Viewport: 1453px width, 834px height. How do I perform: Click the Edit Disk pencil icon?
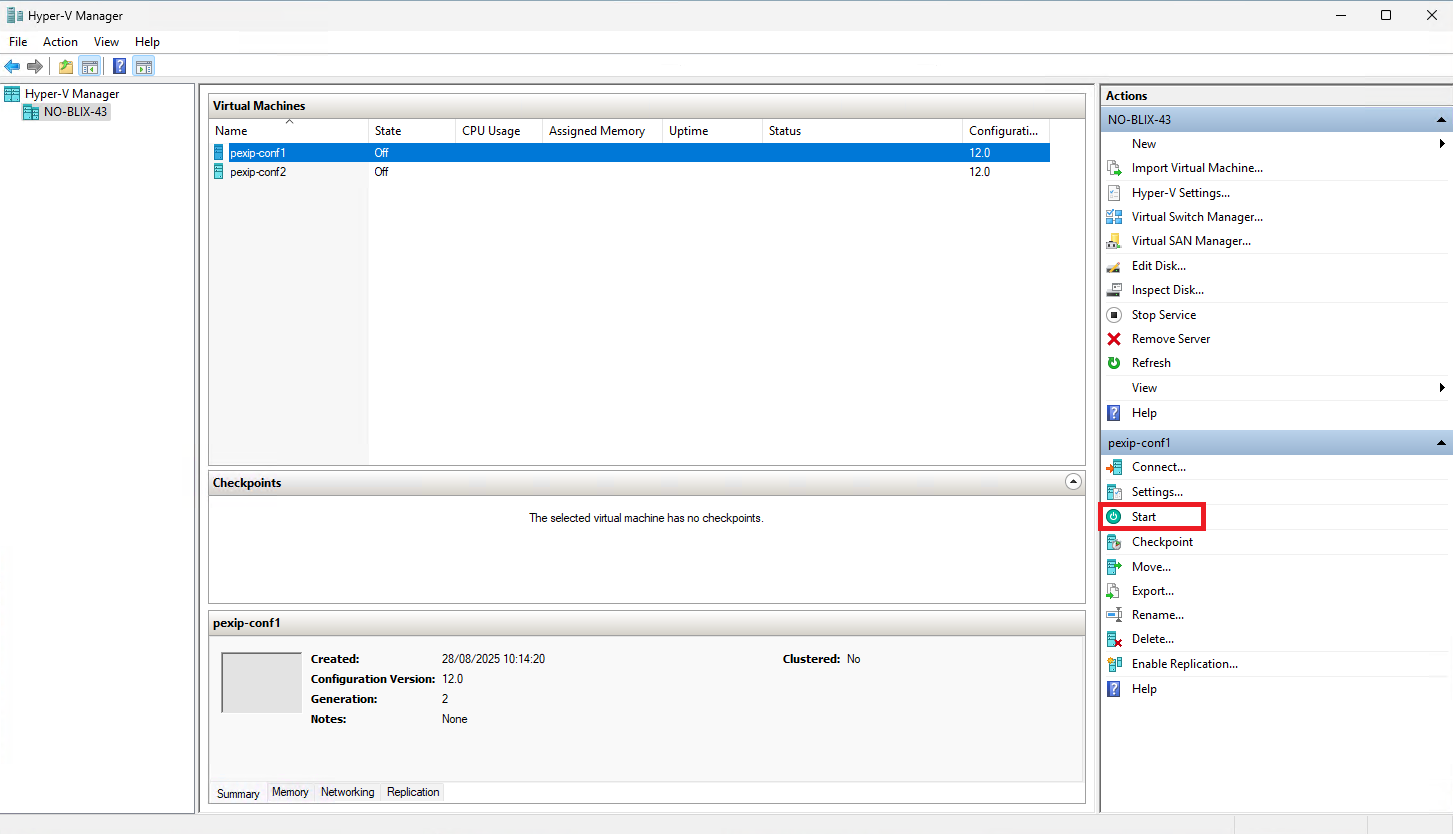(1114, 266)
